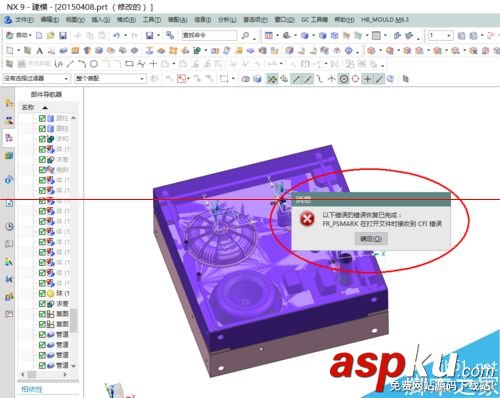The height and width of the screenshot is (398, 500).
Task: Select the Arc sketch tool
Action: pyautogui.click(x=82, y=64)
